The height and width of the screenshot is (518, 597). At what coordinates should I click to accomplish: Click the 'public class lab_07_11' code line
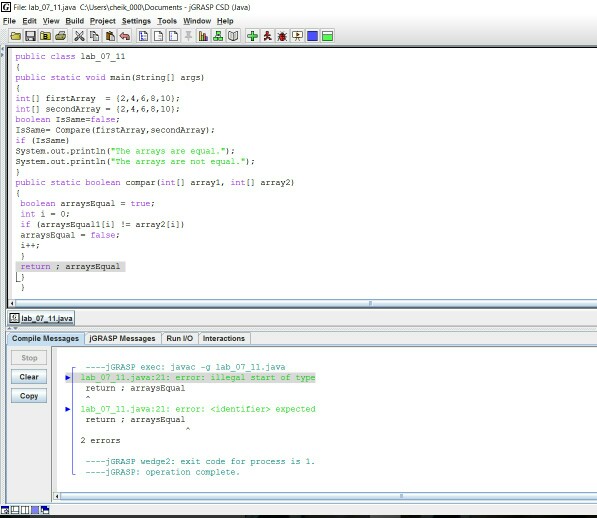(70, 56)
